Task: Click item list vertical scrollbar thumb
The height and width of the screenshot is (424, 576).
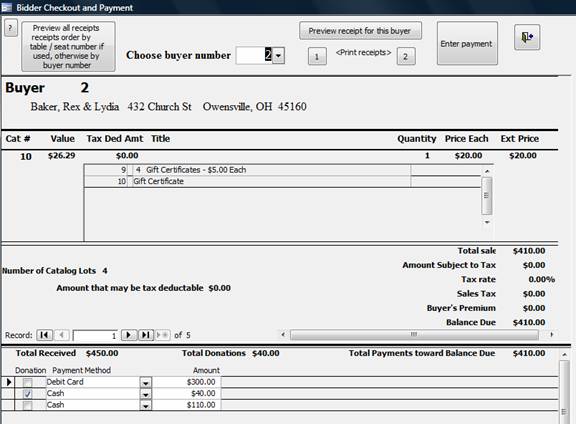Action: click(x=487, y=195)
